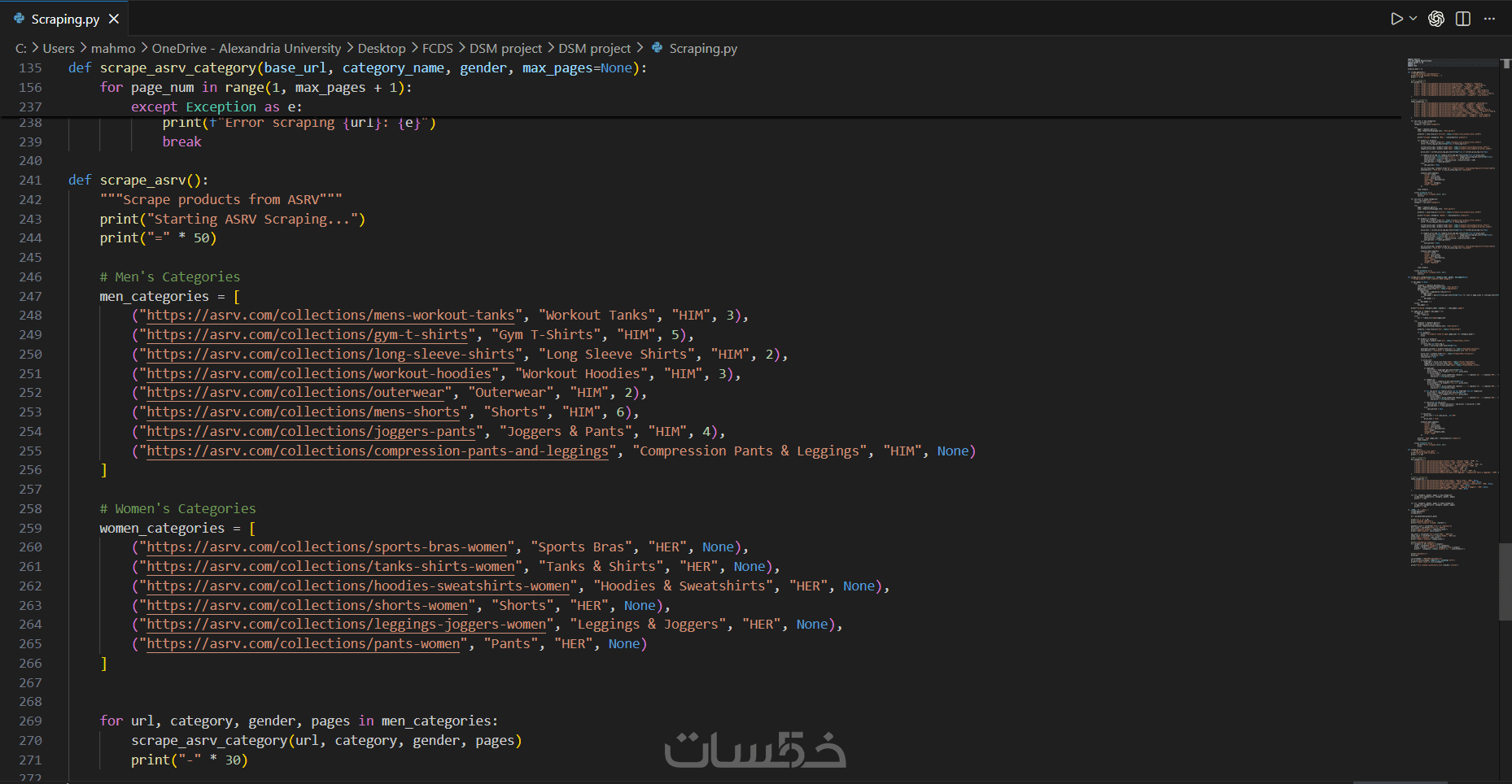Follow the mens-workout-tanks collection URL
The image size is (1512, 784).
click(330, 316)
